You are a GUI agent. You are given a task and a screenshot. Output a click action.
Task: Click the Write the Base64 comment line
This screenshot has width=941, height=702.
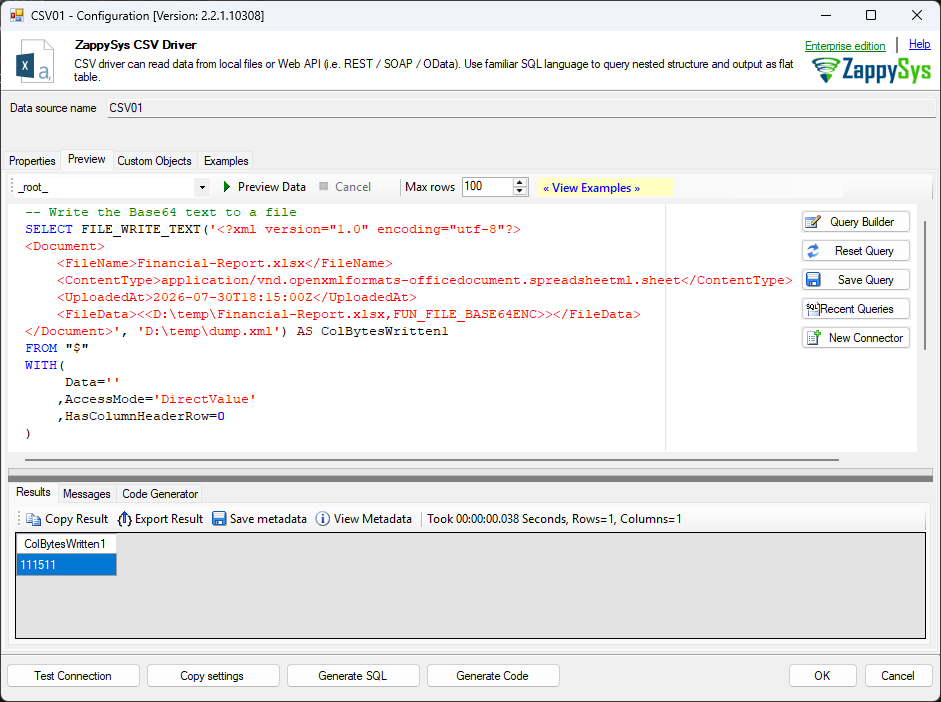161,212
